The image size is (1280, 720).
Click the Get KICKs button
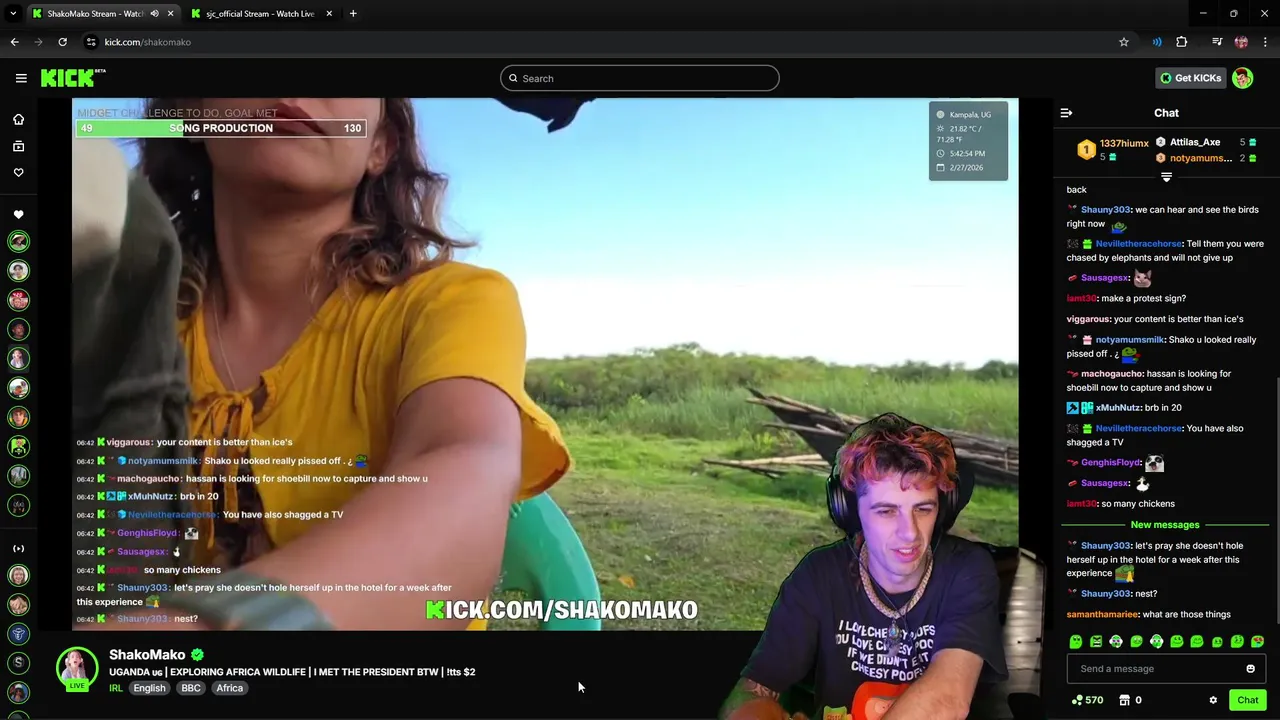click(x=1190, y=78)
